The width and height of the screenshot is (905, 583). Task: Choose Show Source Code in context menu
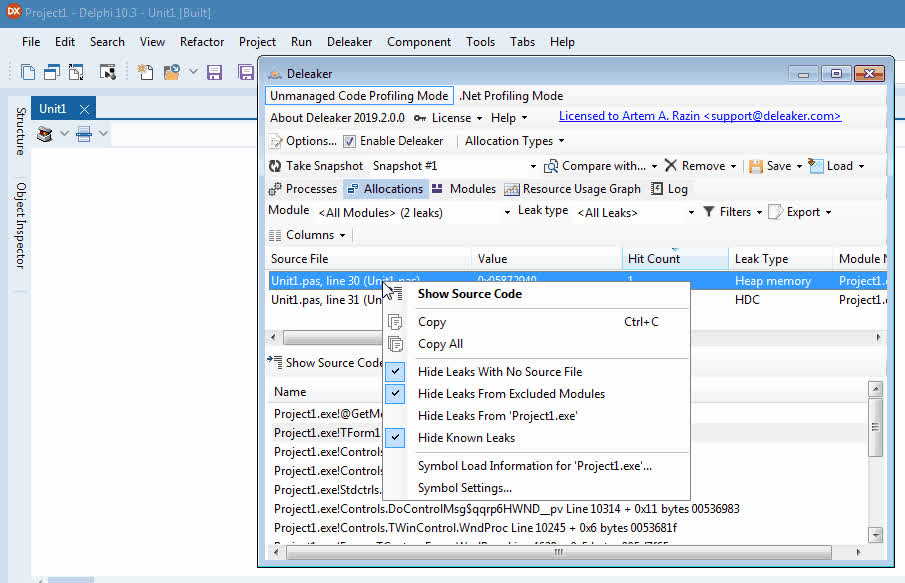[469, 294]
